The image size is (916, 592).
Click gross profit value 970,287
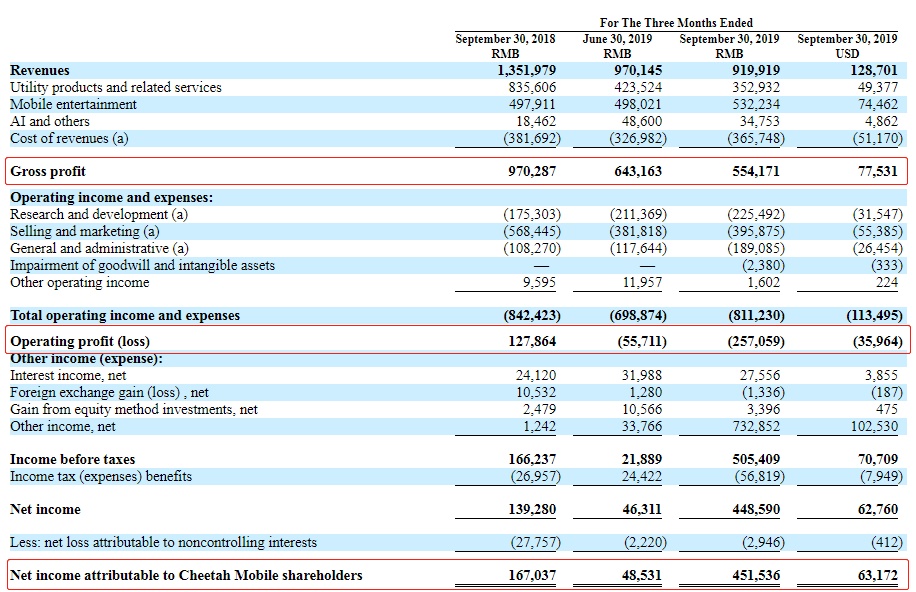[x=532, y=172]
